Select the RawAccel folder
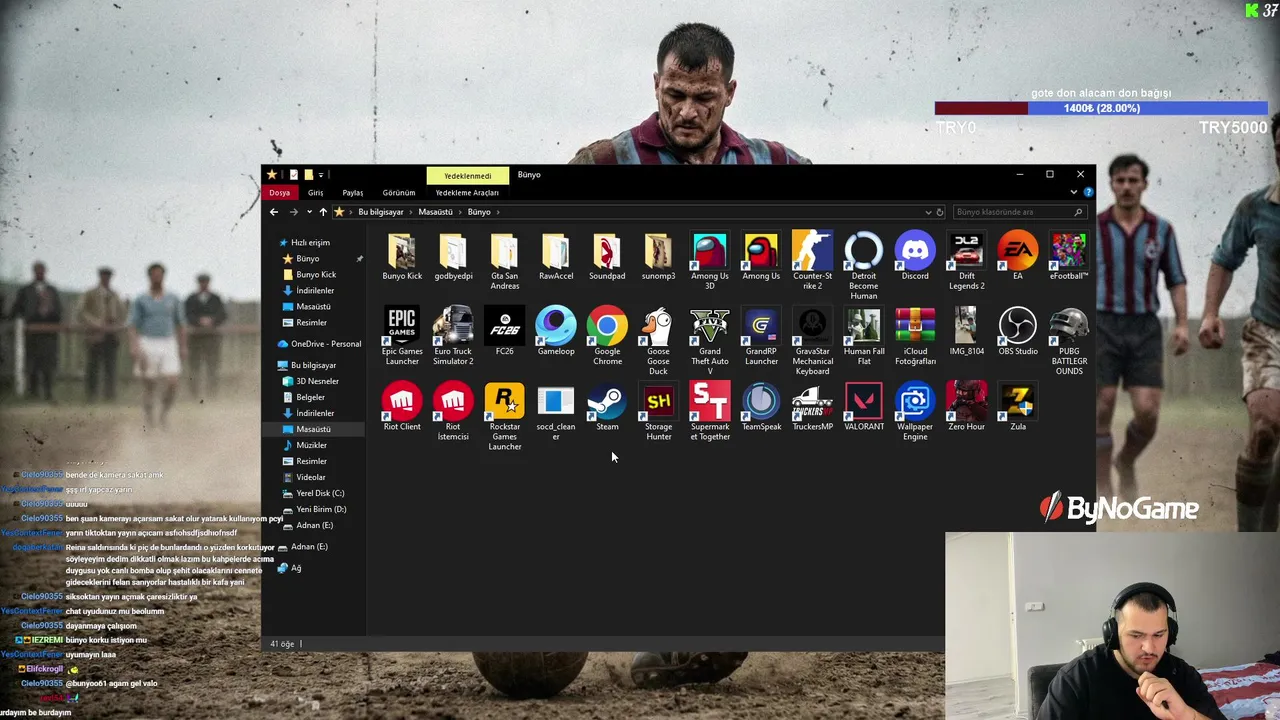Screen dimensions: 1280x720 click(556, 256)
